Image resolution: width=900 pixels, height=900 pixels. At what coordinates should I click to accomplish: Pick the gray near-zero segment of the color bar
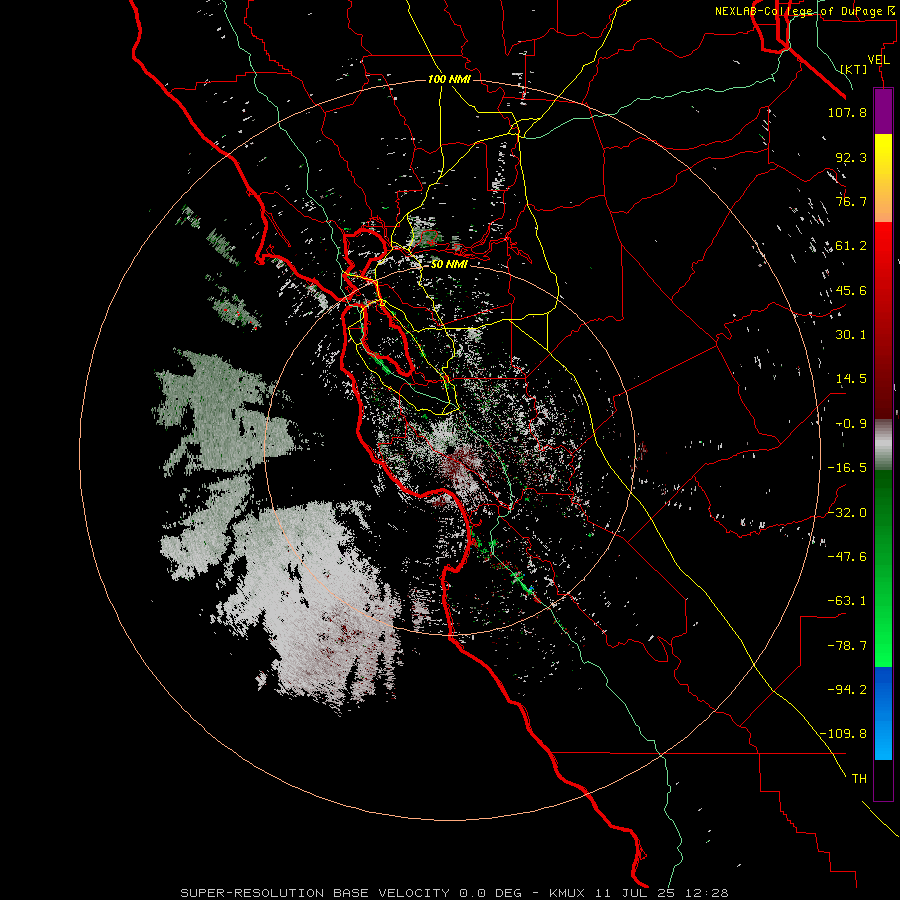tap(883, 445)
